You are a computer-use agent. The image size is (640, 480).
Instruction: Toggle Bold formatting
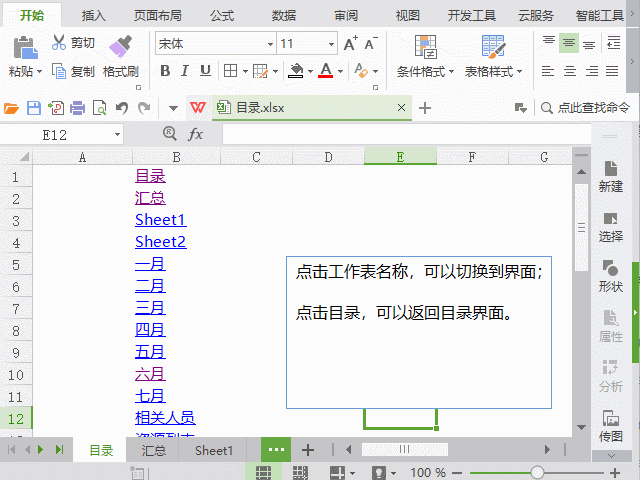165,71
